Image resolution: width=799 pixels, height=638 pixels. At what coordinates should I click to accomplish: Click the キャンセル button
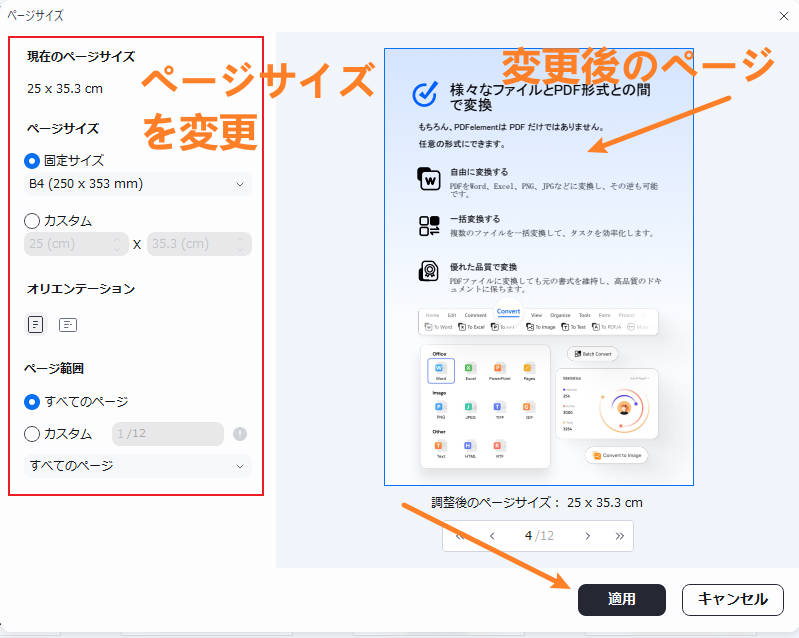point(733,599)
